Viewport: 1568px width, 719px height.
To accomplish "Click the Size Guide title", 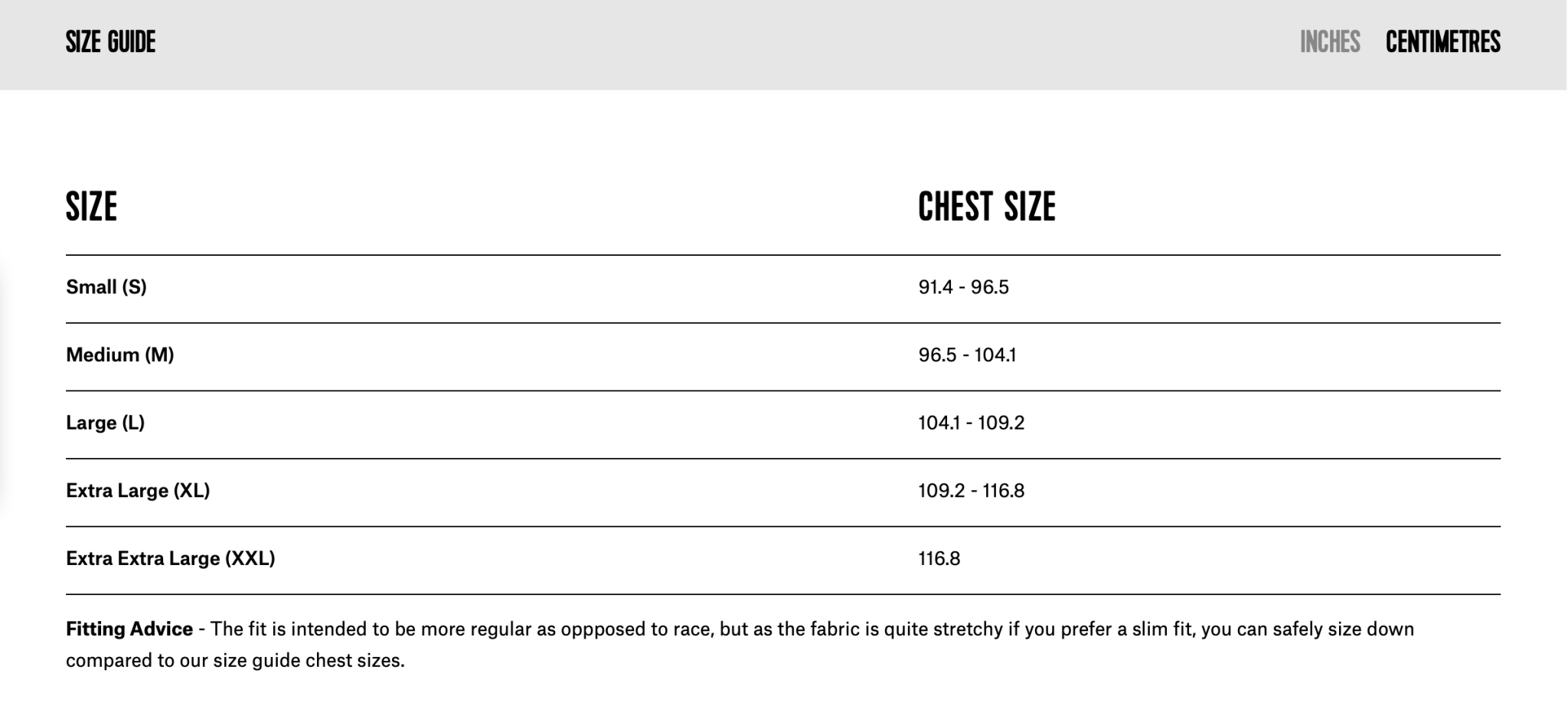I will 110,42.
